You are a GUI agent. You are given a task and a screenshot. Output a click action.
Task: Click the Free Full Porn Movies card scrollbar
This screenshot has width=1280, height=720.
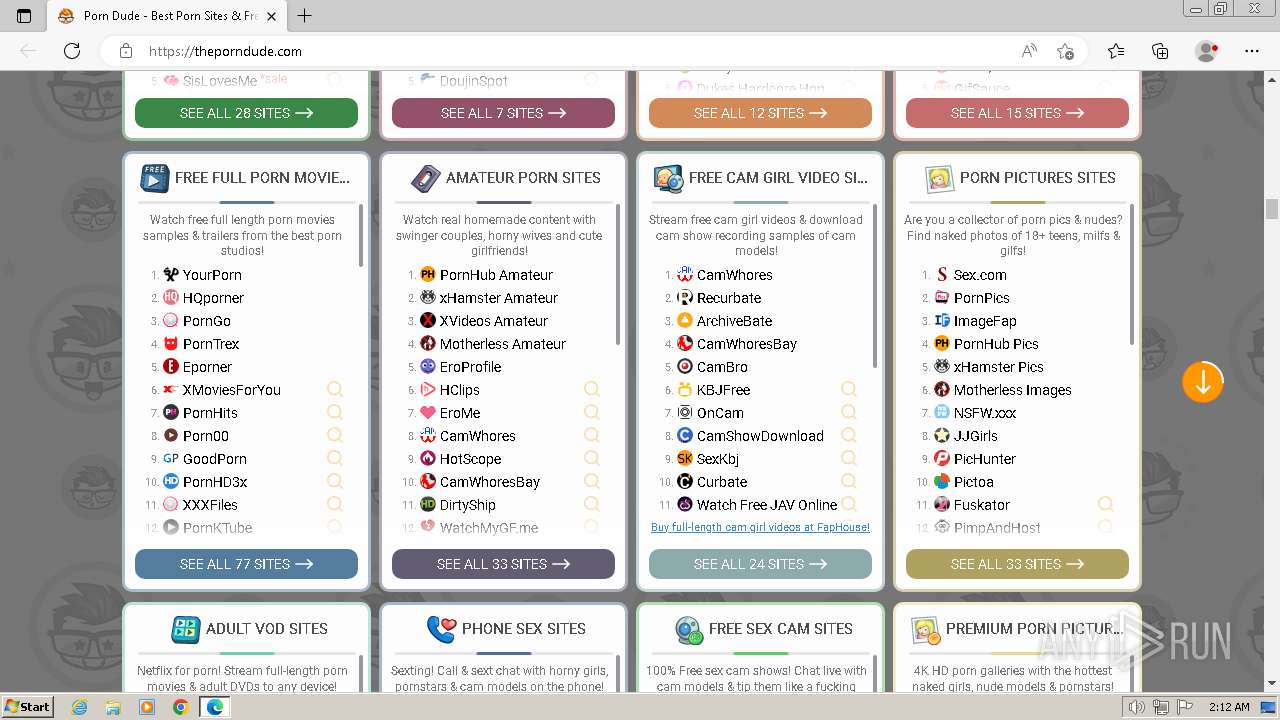(x=361, y=236)
